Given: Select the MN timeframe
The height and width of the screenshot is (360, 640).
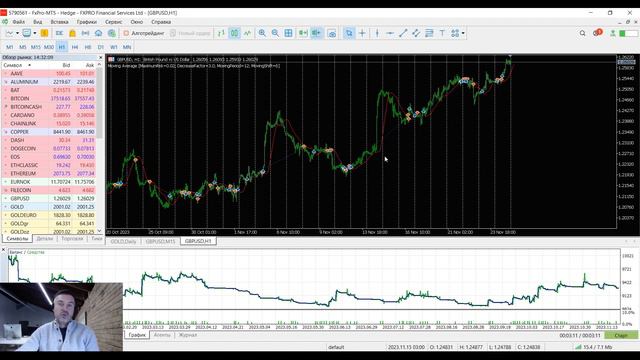Looking at the screenshot, I should tap(127, 47).
